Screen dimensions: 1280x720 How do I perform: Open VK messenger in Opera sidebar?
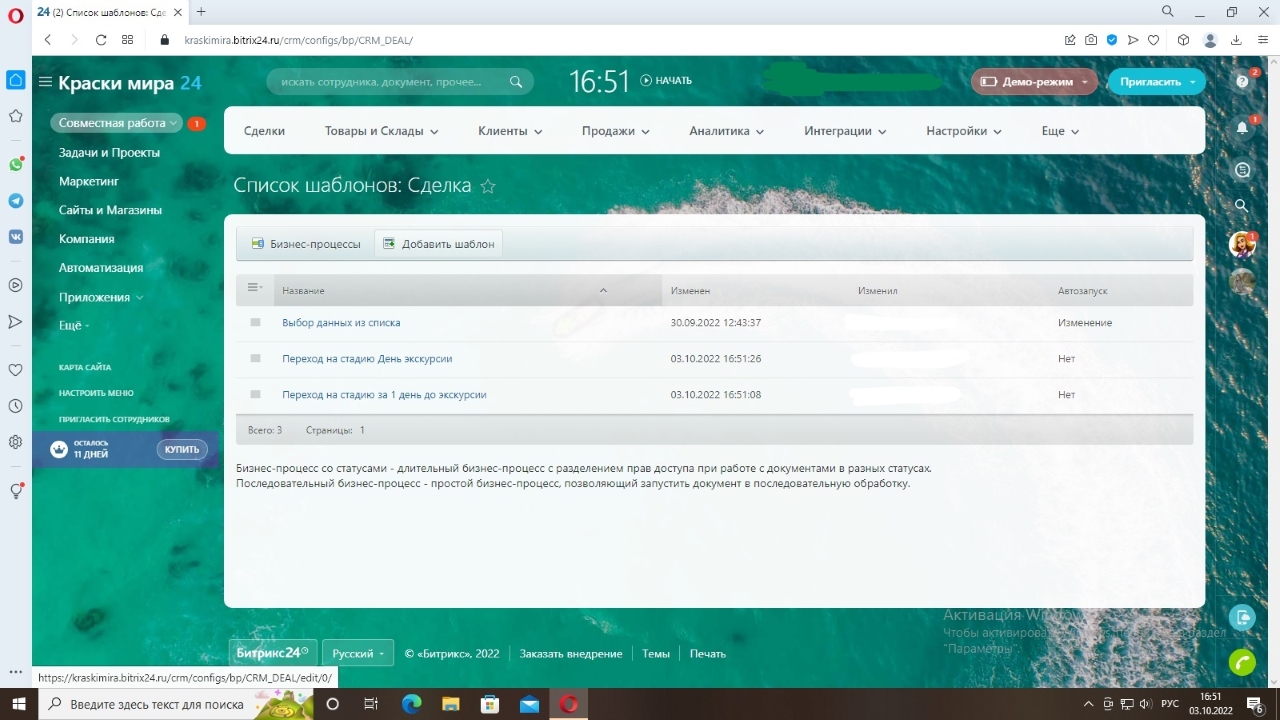pyautogui.click(x=16, y=237)
